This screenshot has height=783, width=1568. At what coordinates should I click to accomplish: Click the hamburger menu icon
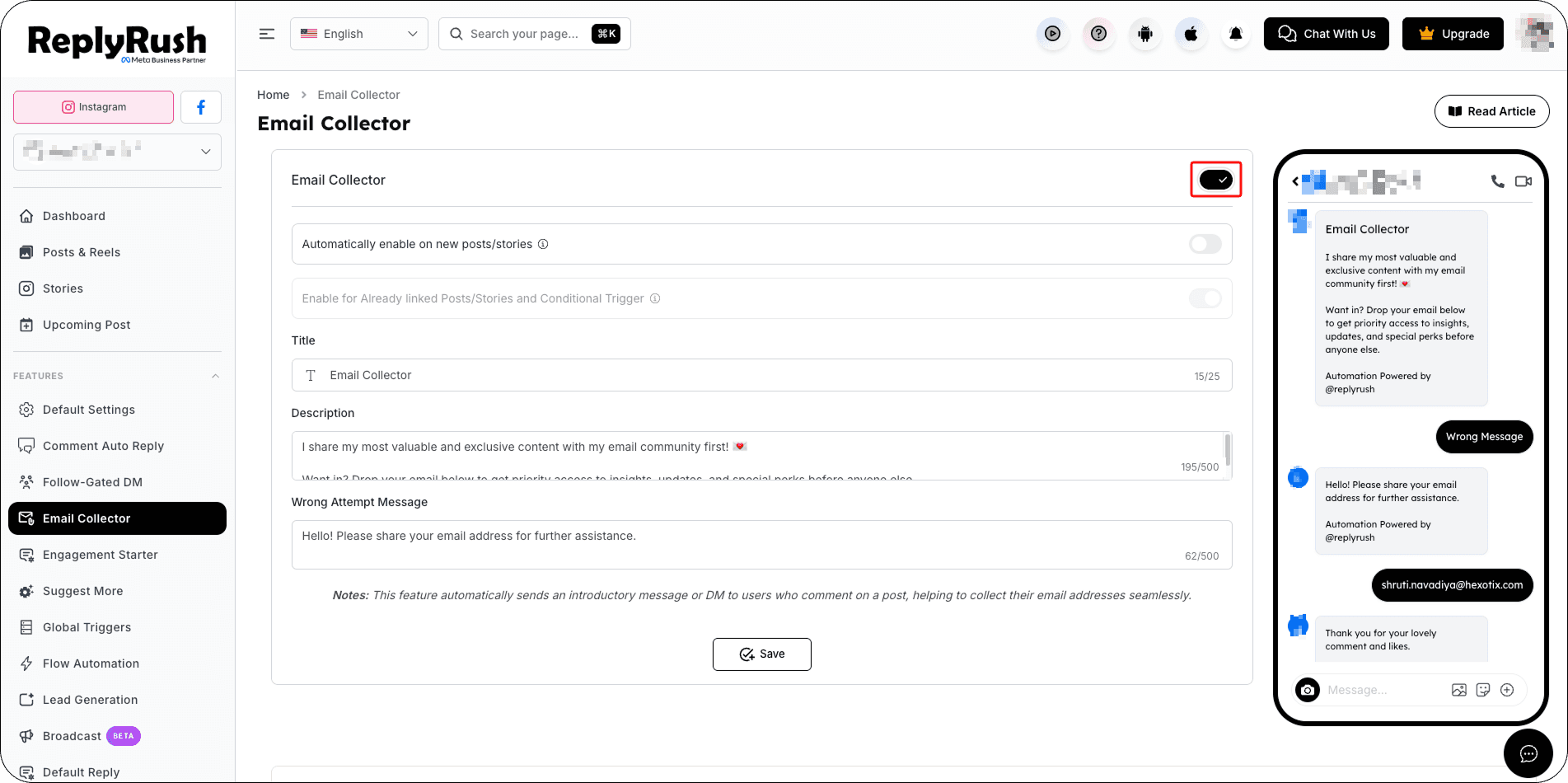(x=266, y=34)
